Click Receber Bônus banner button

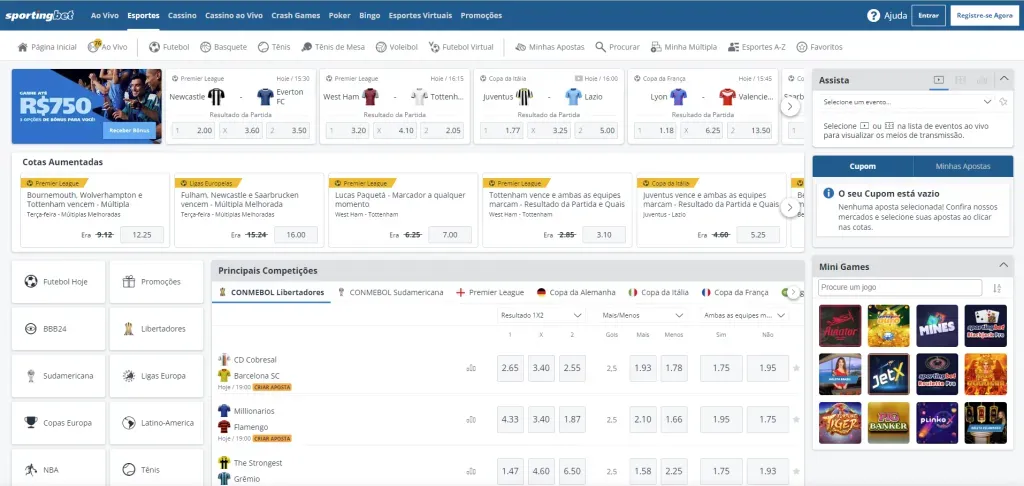point(129,130)
